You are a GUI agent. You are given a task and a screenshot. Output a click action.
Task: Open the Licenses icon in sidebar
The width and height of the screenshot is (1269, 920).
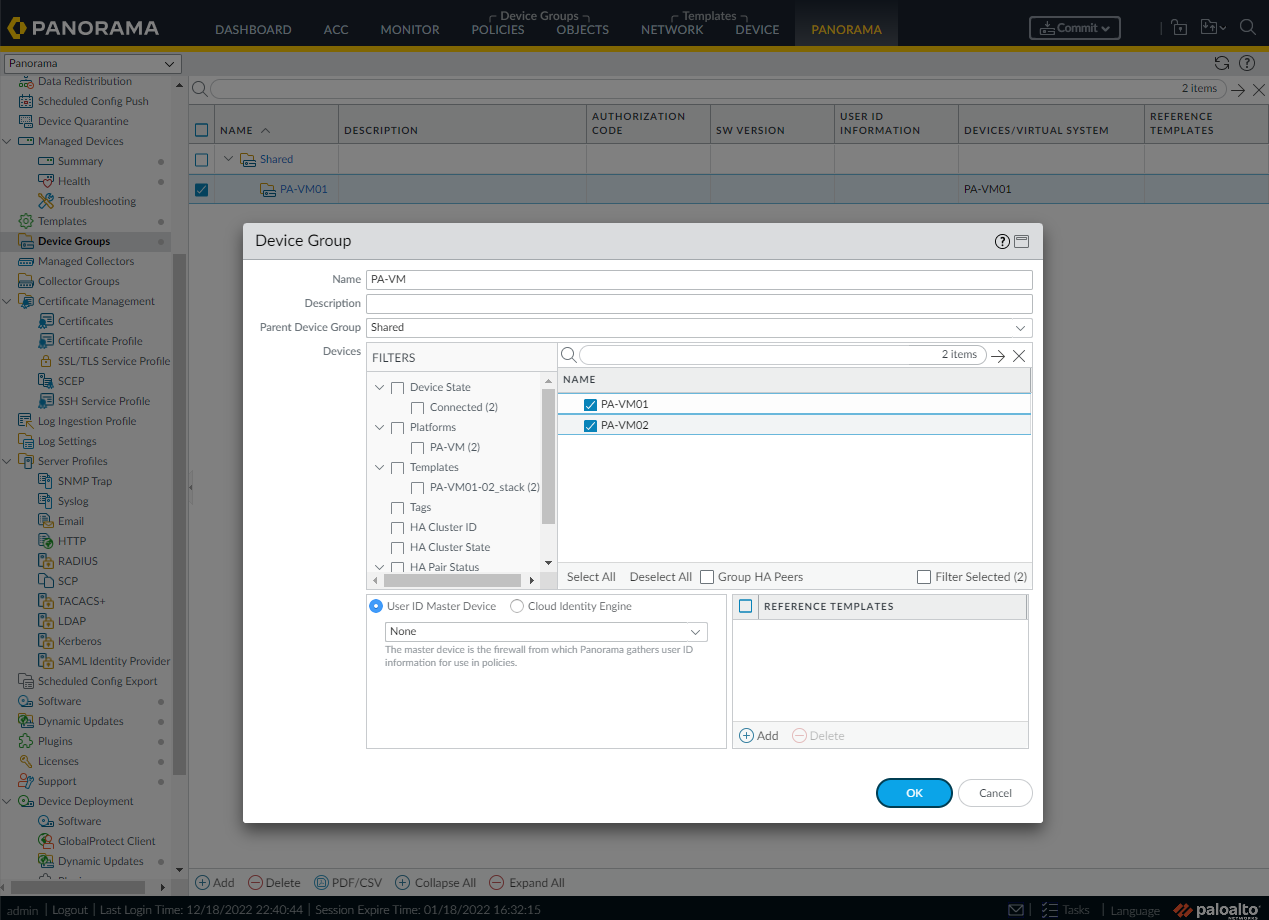pyautogui.click(x=25, y=761)
